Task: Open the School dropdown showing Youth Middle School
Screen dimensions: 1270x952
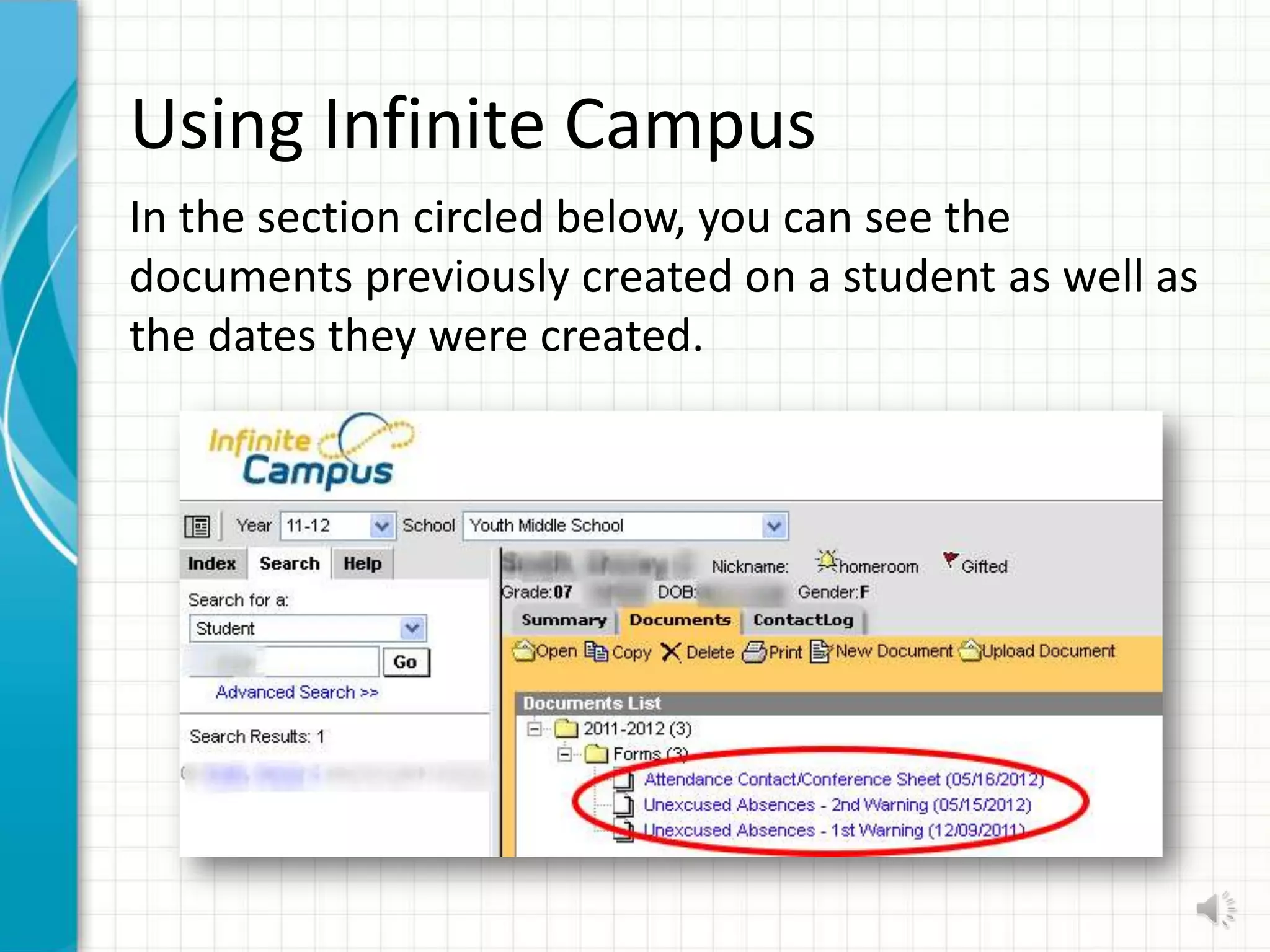Action: [x=626, y=526]
